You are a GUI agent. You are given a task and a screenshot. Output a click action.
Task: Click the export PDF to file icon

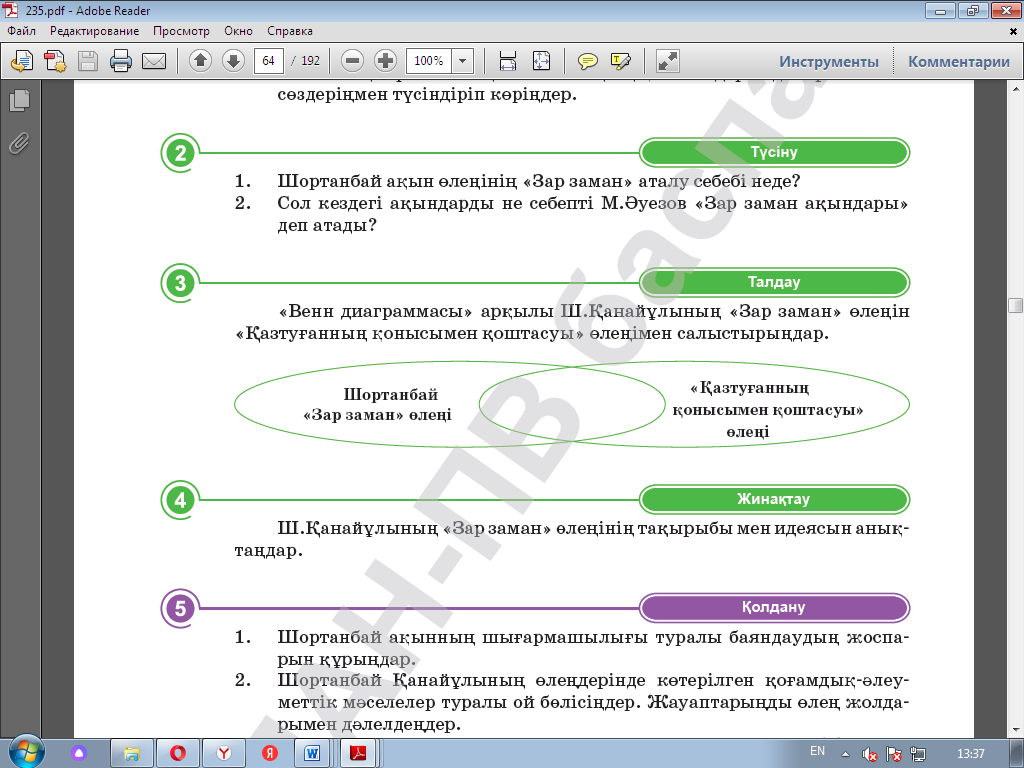coord(22,61)
